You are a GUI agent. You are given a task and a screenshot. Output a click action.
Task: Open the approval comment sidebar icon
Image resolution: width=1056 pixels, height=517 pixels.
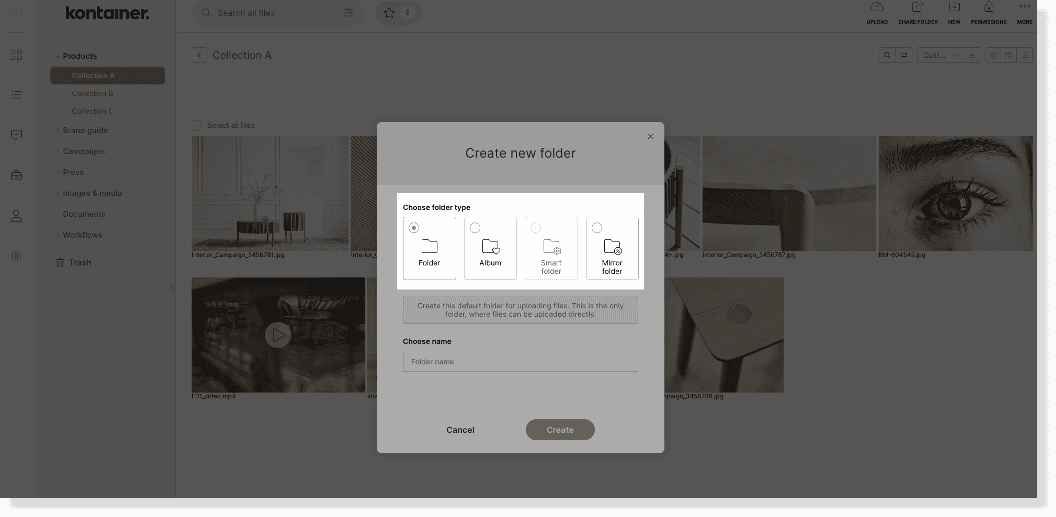coord(17,135)
